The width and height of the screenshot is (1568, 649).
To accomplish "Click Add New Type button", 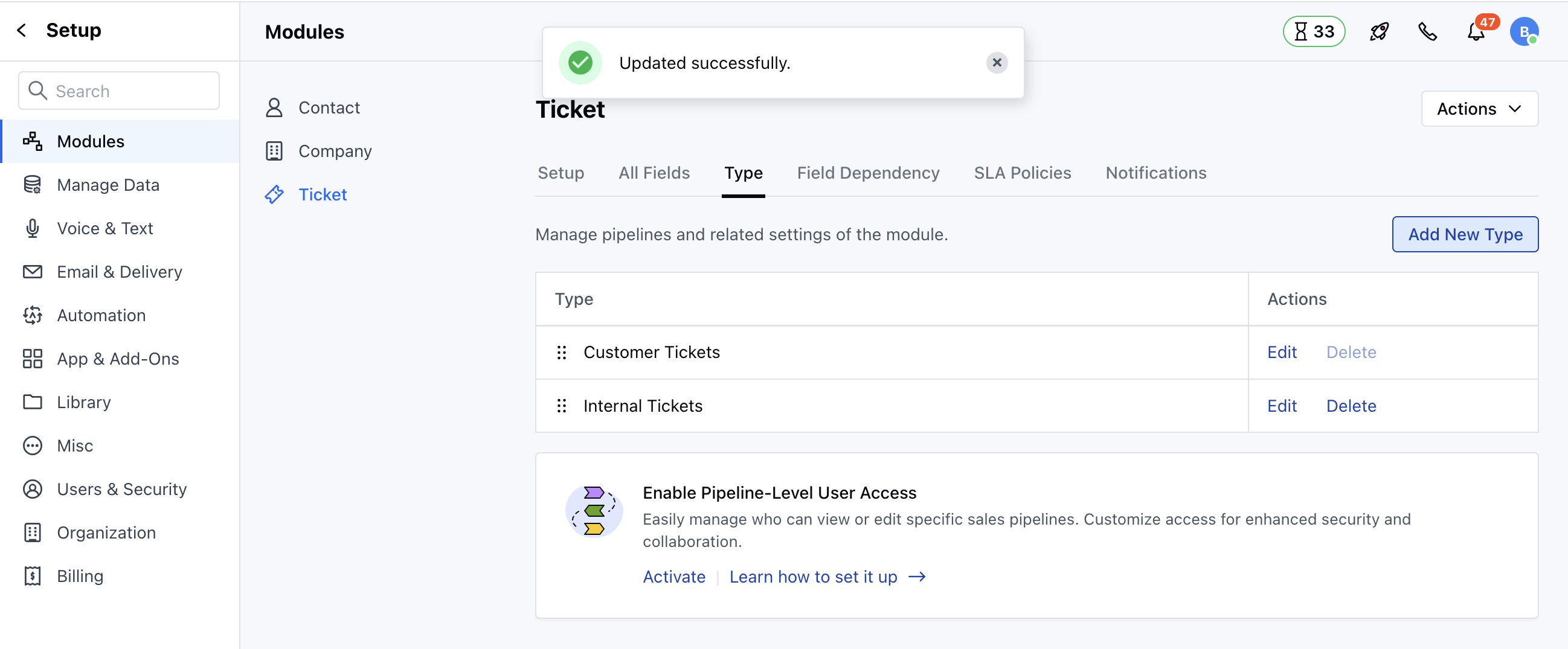I will [1465, 234].
